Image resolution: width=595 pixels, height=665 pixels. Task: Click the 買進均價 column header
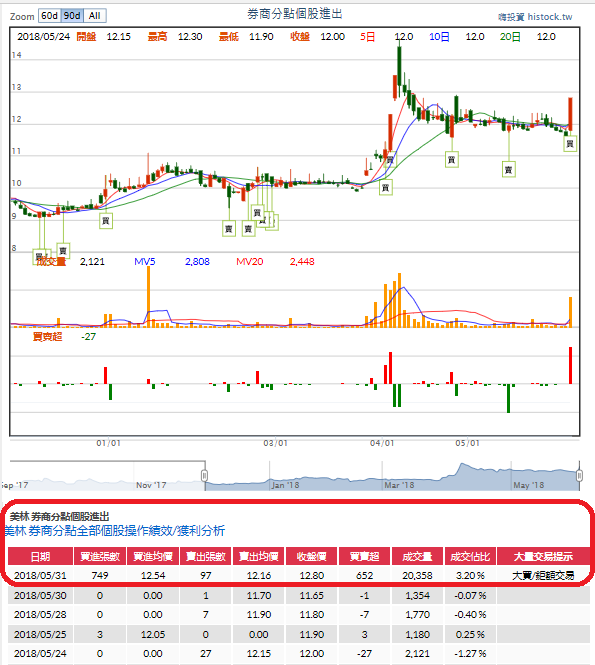point(153,556)
